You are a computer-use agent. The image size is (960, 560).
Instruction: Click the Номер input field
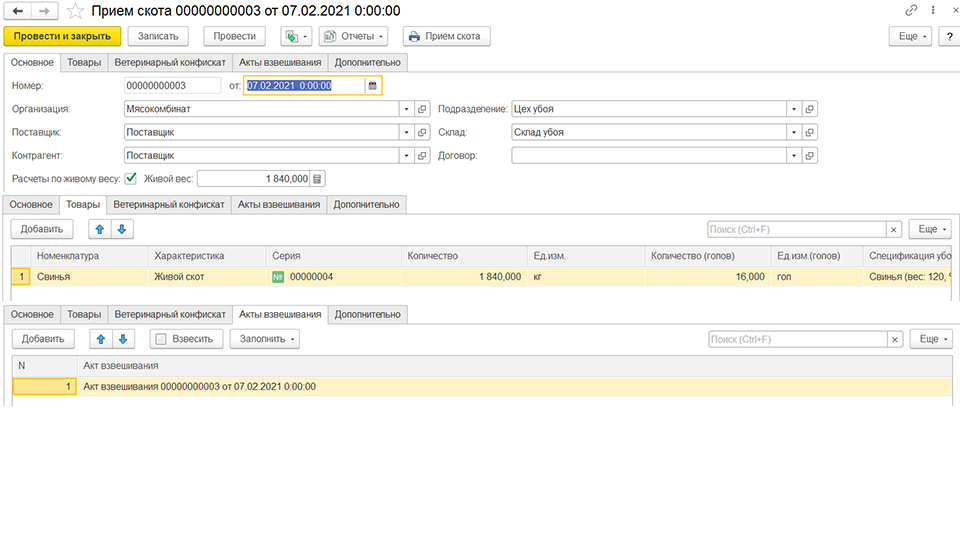click(172, 86)
